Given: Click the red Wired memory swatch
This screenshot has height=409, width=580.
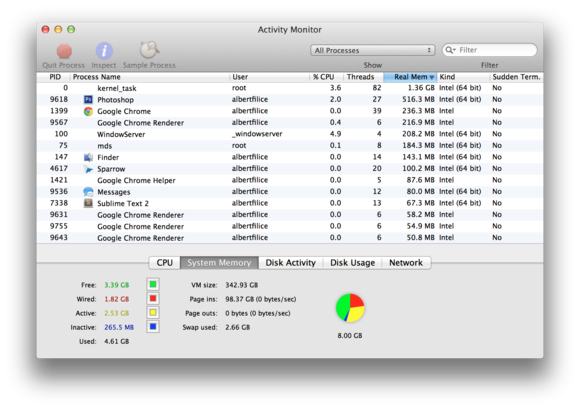Looking at the screenshot, I should [153, 298].
